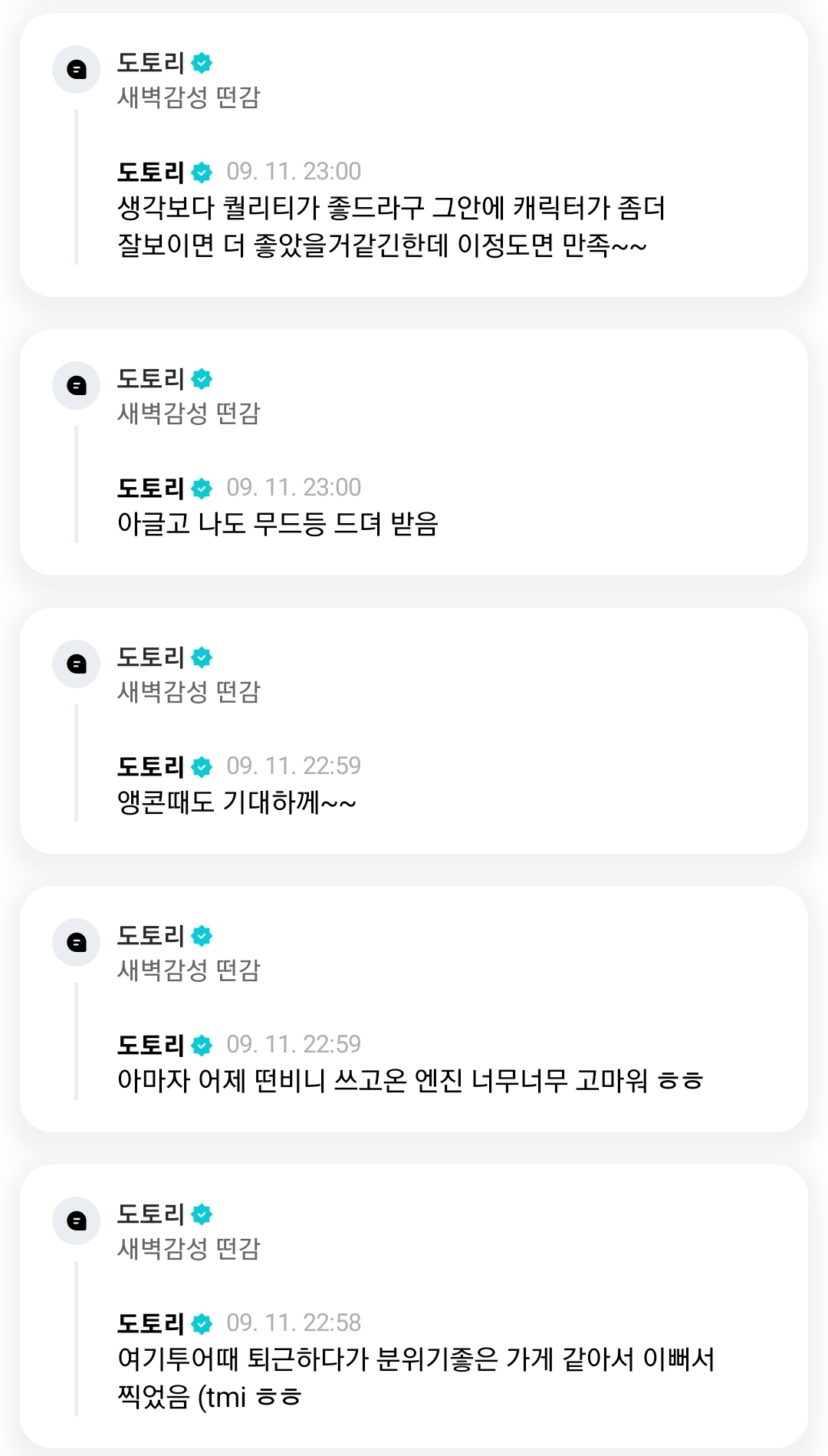Open the "아글고 나도 무드등 드뎌 받음" comment

click(x=278, y=524)
